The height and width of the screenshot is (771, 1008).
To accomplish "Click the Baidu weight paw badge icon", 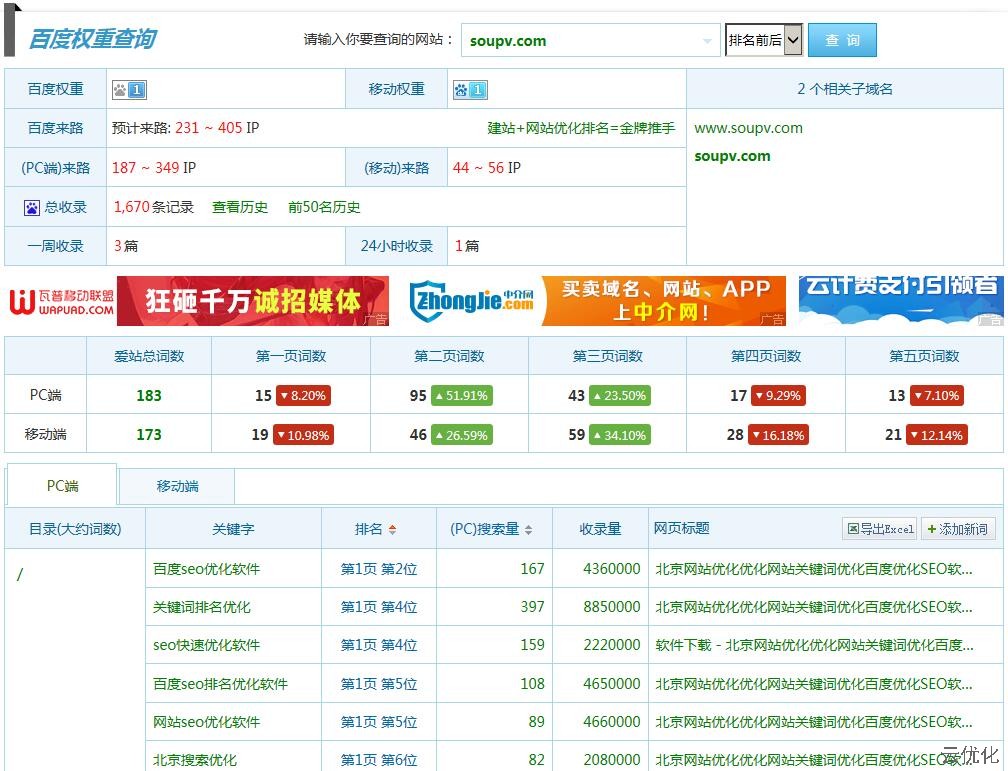I will point(129,89).
